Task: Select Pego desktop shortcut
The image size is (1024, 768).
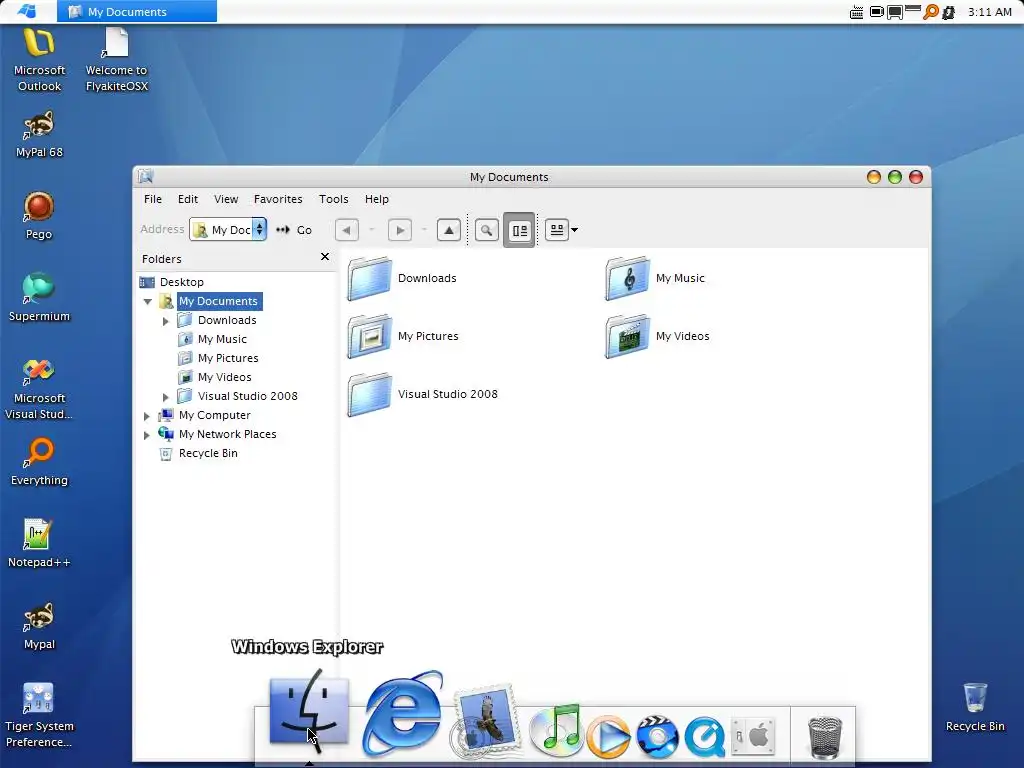Action: pyautogui.click(x=39, y=216)
